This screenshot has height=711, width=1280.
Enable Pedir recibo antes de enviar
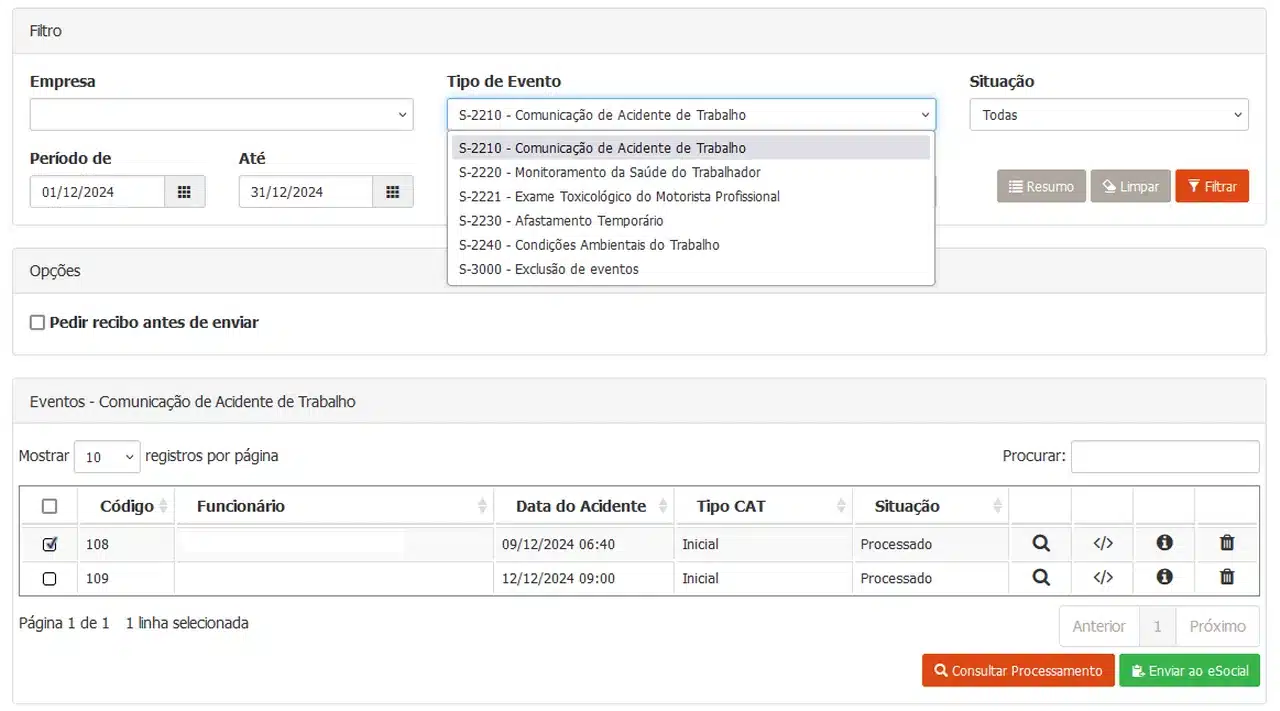pyautogui.click(x=37, y=323)
